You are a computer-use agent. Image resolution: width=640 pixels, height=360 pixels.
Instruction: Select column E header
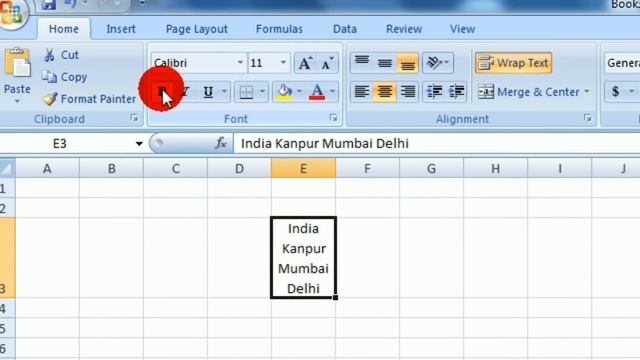click(303, 168)
